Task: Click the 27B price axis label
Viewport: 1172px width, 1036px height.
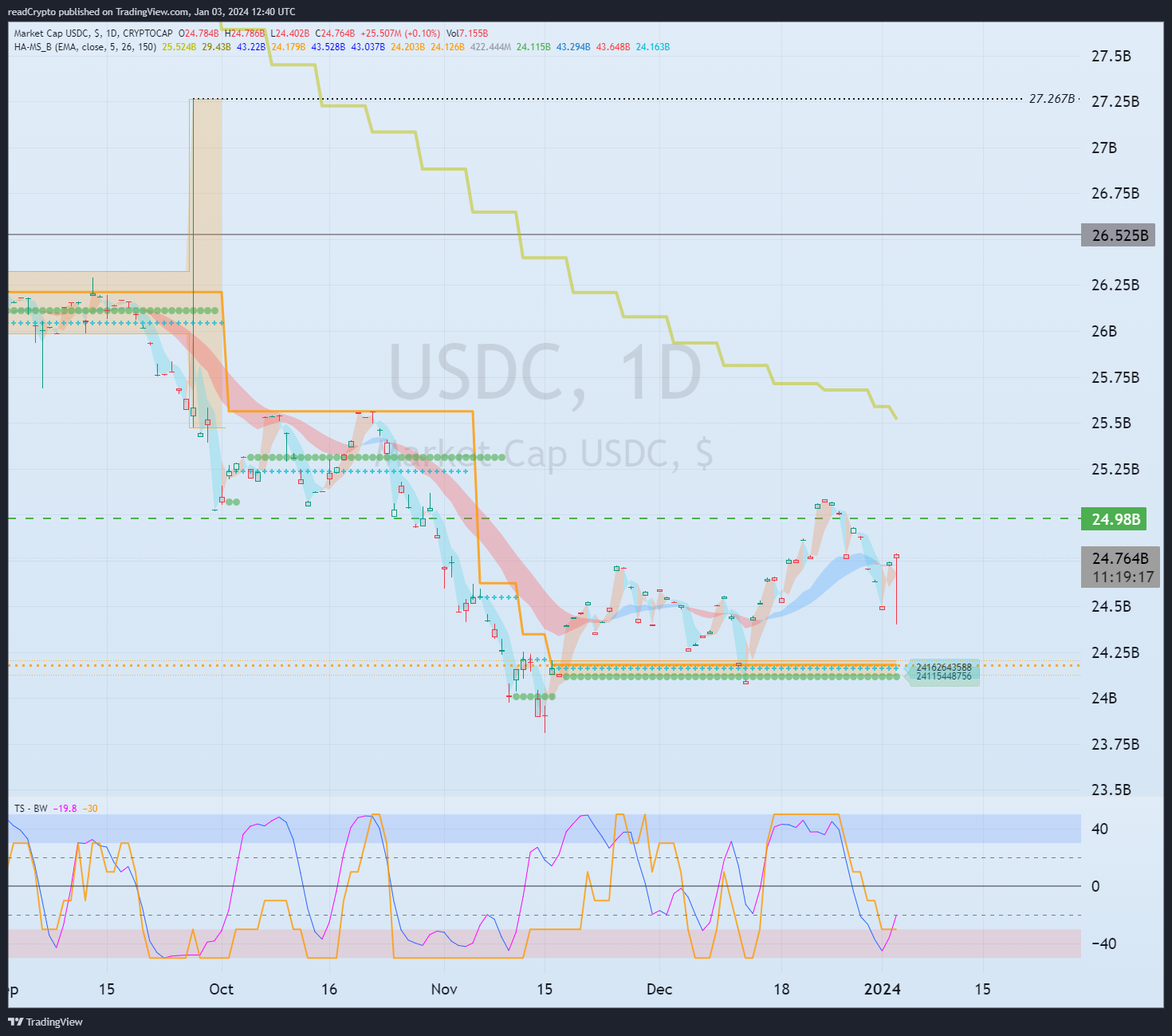Action: (x=1104, y=148)
